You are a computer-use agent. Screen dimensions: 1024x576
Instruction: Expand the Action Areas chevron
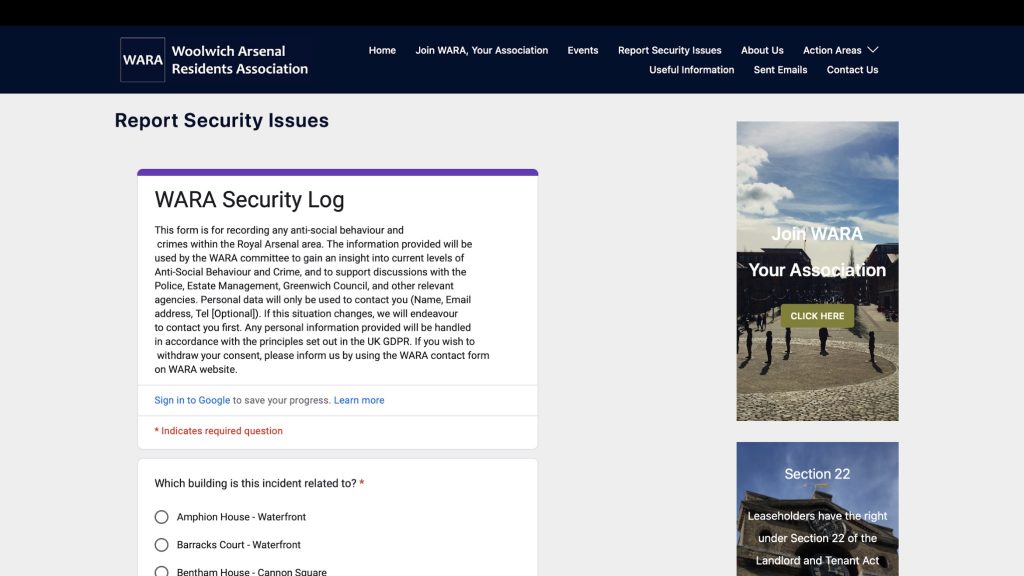click(x=873, y=50)
